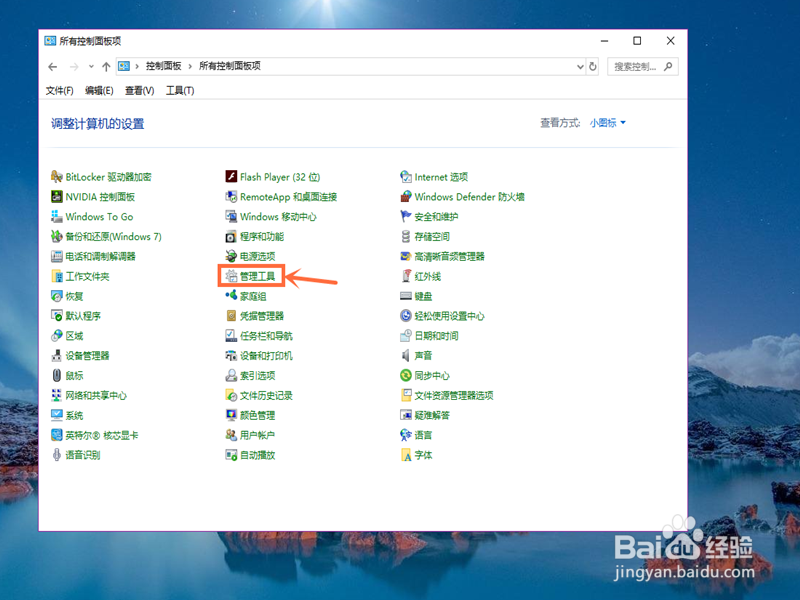
Task: Open BitLocker 驱动器加密 icon
Action: [x=57, y=177]
